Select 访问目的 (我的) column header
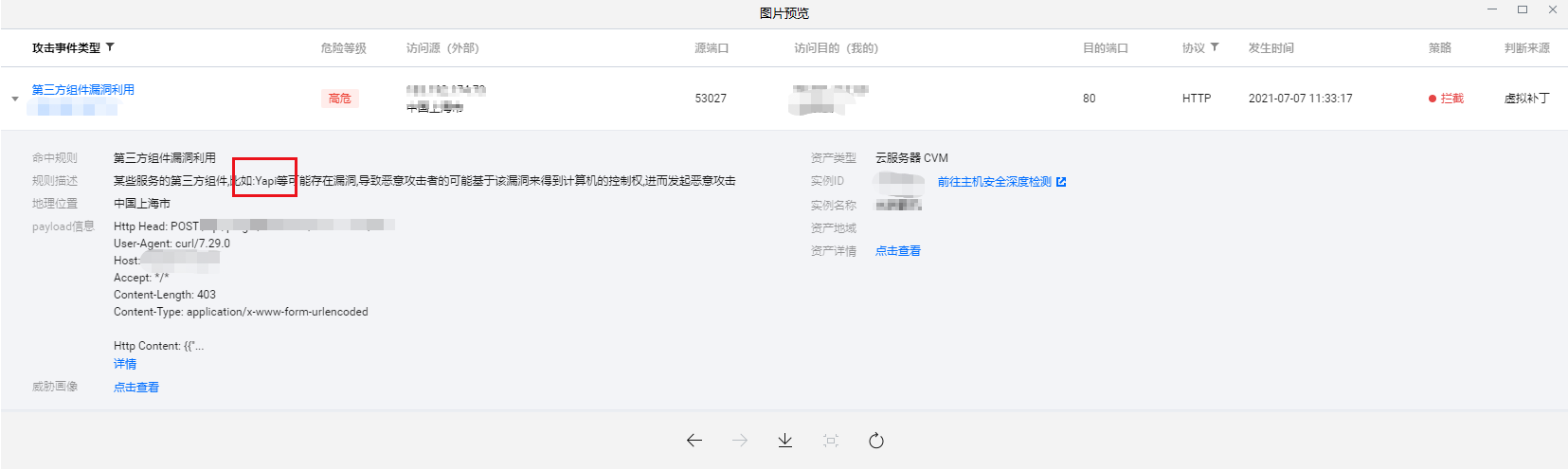Image resolution: width=1568 pixels, height=470 pixels. (x=836, y=48)
